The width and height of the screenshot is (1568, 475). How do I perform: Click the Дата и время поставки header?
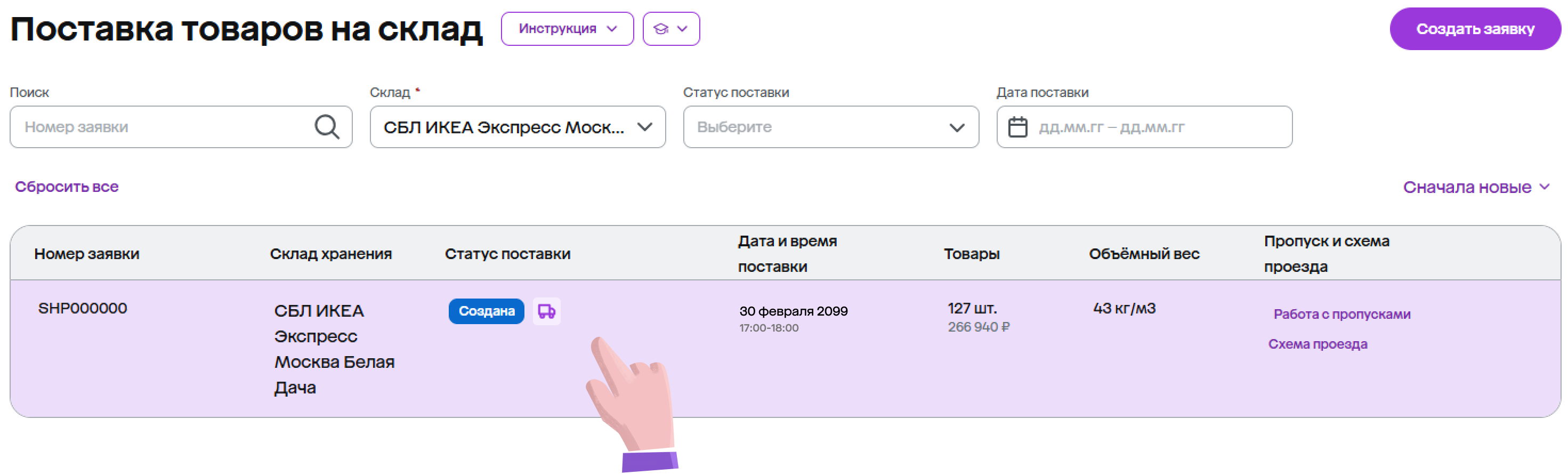click(x=787, y=254)
